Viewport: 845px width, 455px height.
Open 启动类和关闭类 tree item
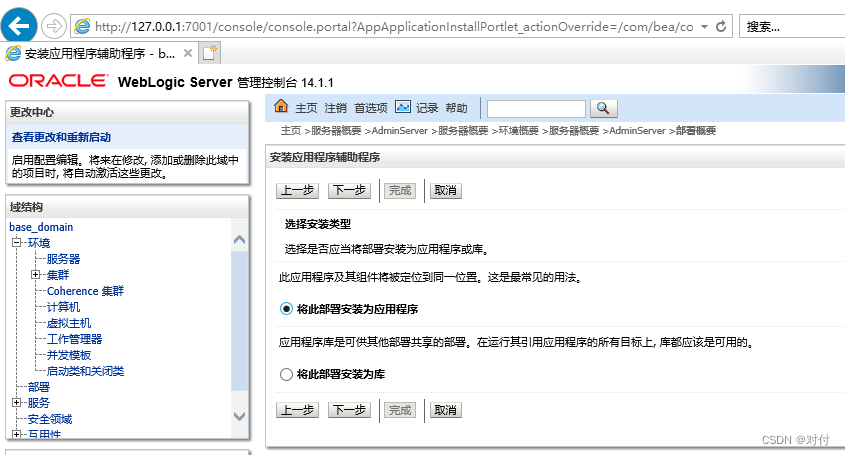tap(85, 371)
